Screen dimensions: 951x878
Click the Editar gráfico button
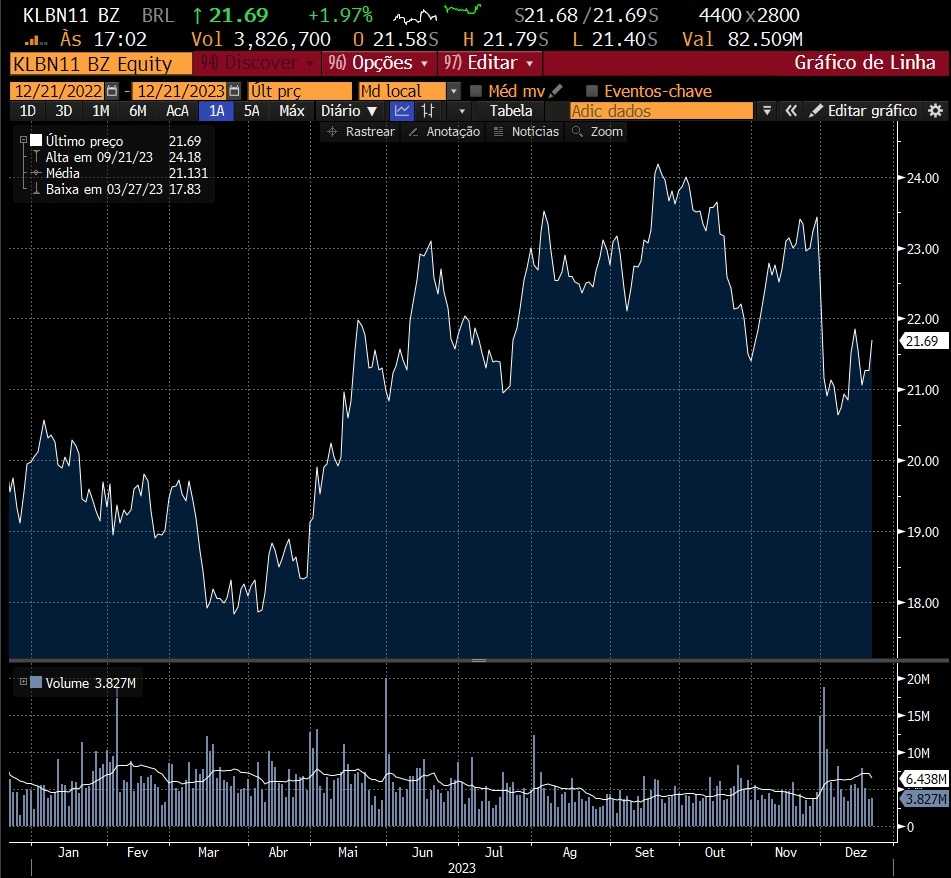(x=862, y=111)
